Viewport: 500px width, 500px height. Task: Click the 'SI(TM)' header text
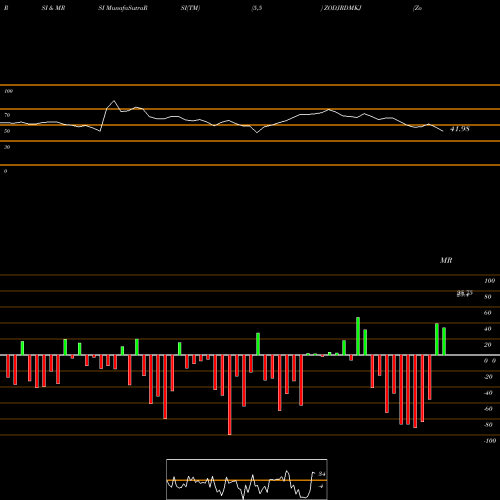pyautogui.click(x=190, y=8)
